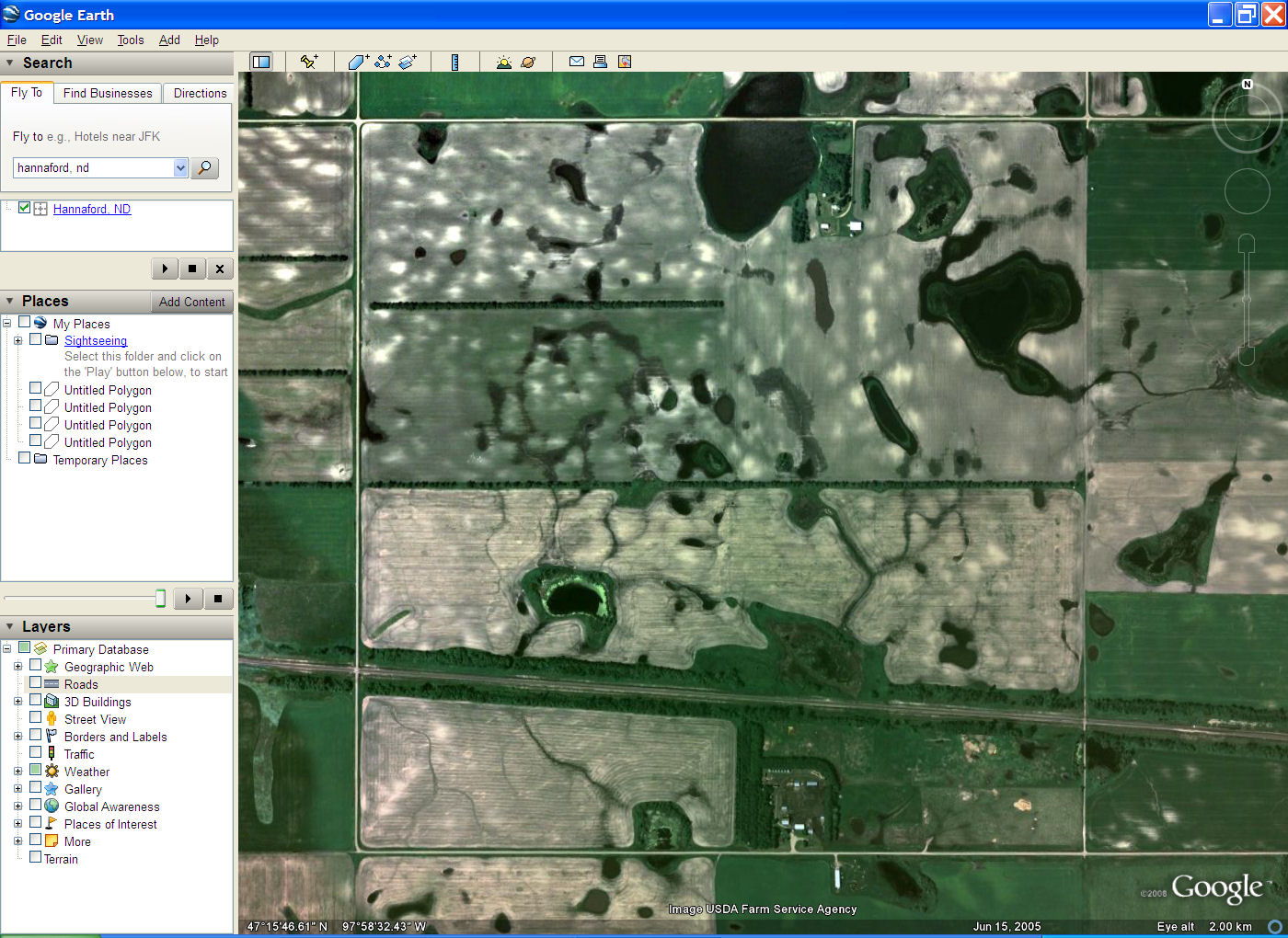This screenshot has height=938, width=1288.
Task: Open the File menu
Action: coord(17,40)
